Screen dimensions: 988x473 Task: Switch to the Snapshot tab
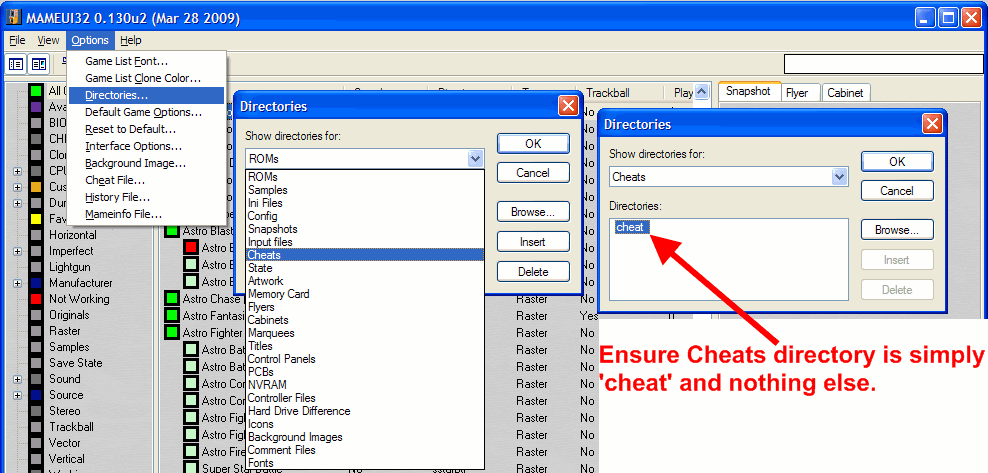[x=748, y=91]
